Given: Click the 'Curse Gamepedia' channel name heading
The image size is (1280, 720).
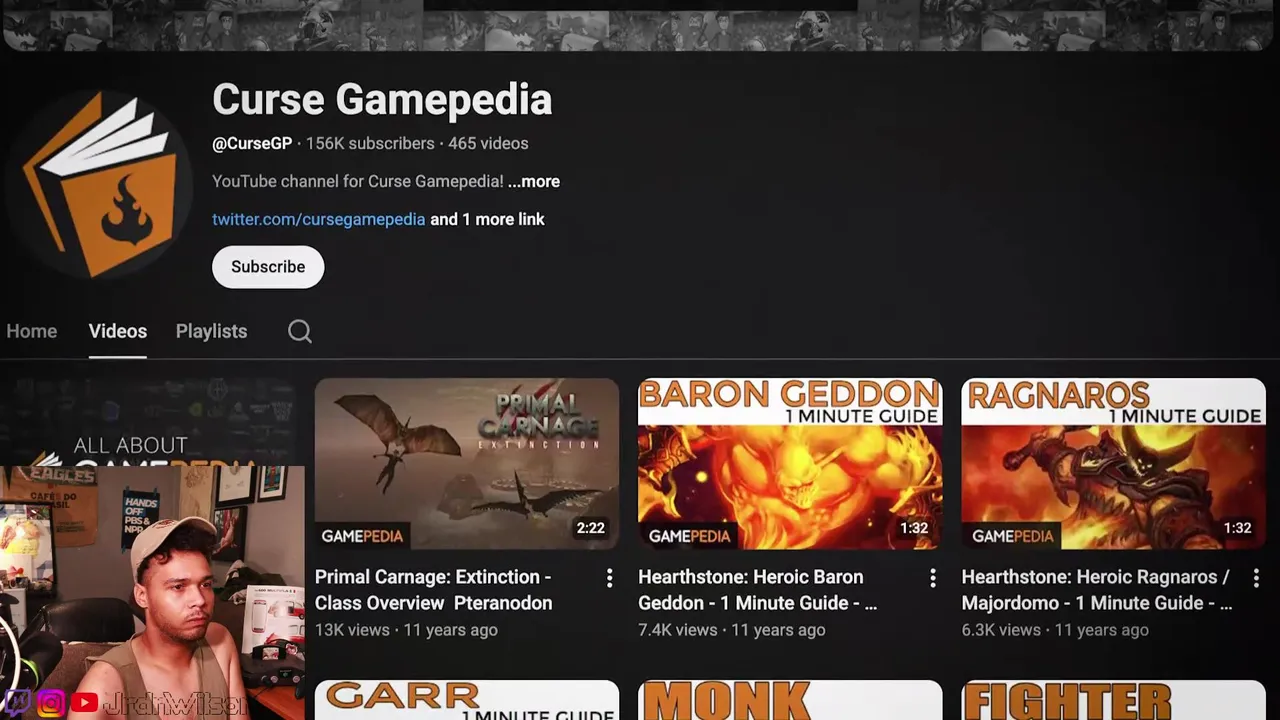Looking at the screenshot, I should click(382, 100).
